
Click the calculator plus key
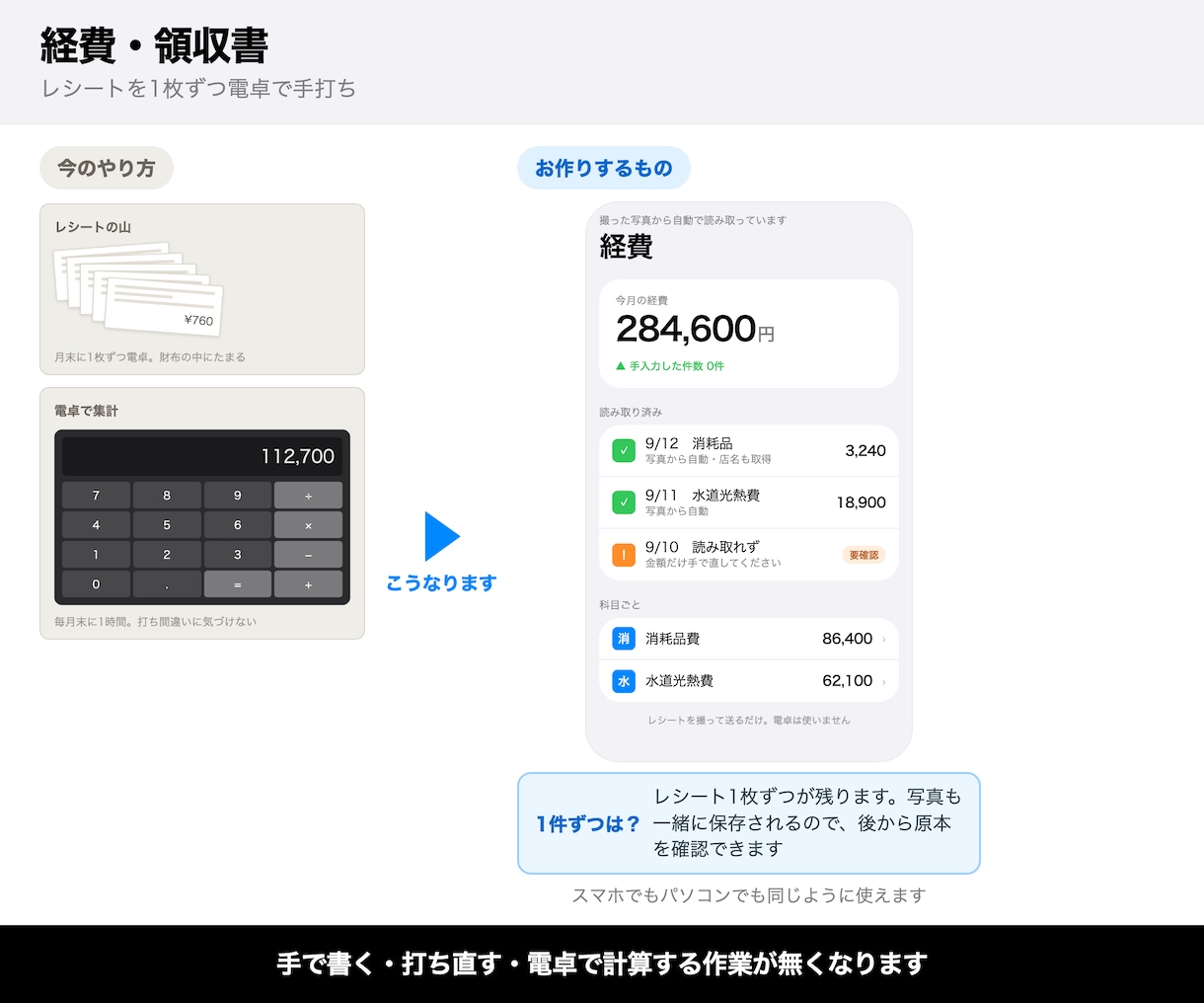309,584
